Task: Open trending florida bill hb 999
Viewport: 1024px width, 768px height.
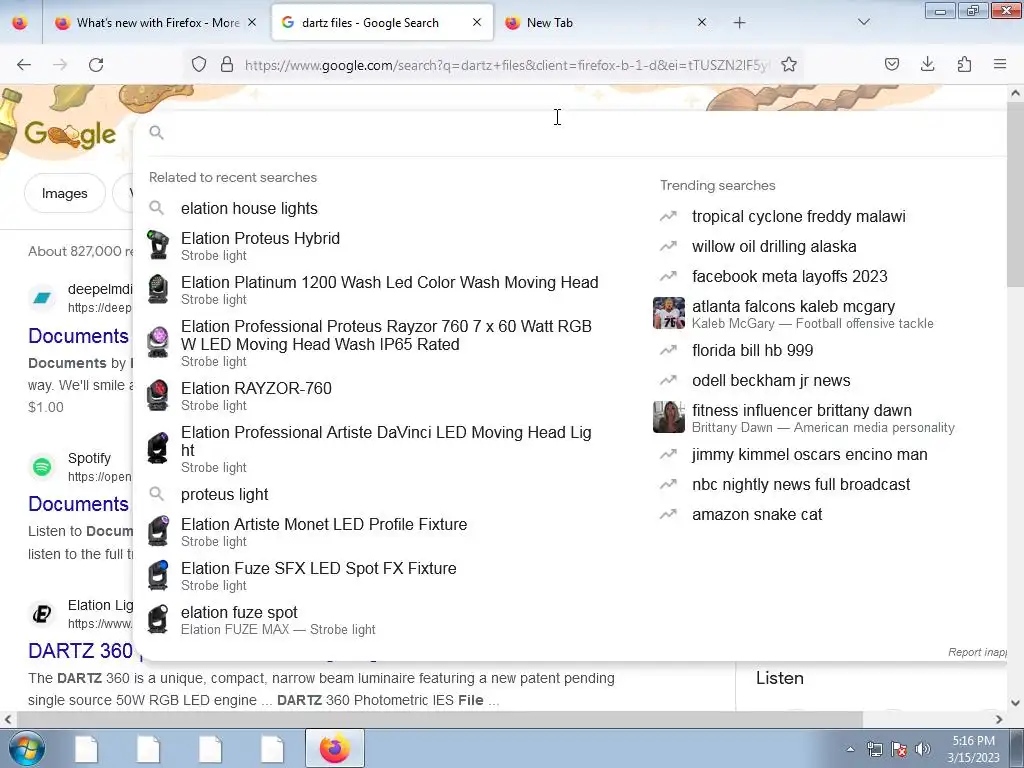Action: coord(752,350)
